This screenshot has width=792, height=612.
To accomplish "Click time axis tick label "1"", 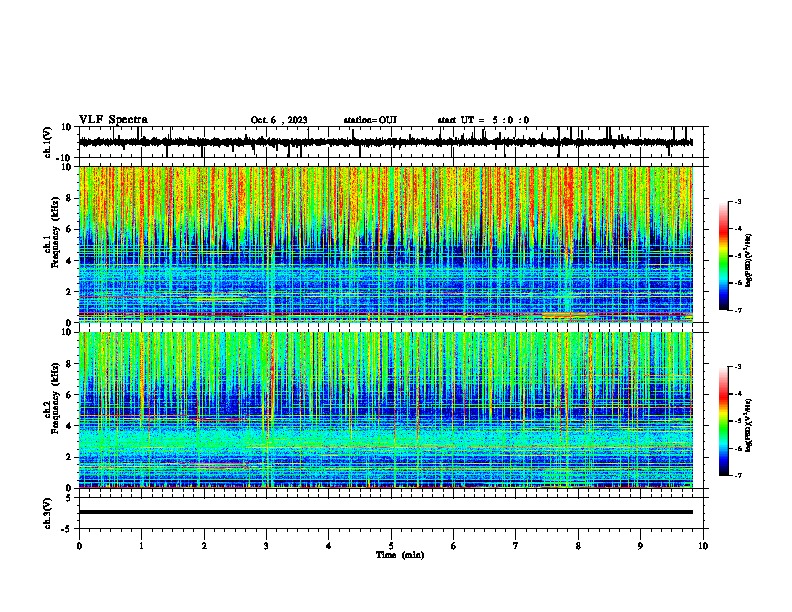I will (x=141, y=546).
